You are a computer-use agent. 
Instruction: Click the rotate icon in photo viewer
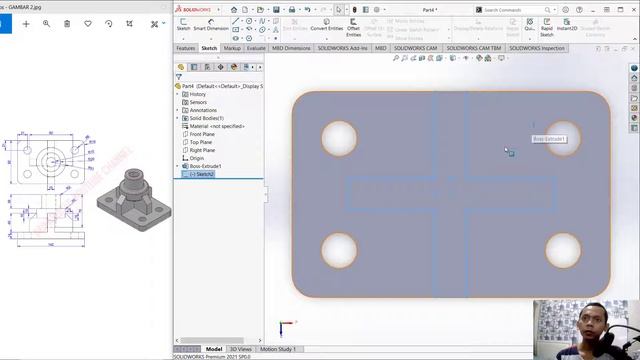coord(109,24)
